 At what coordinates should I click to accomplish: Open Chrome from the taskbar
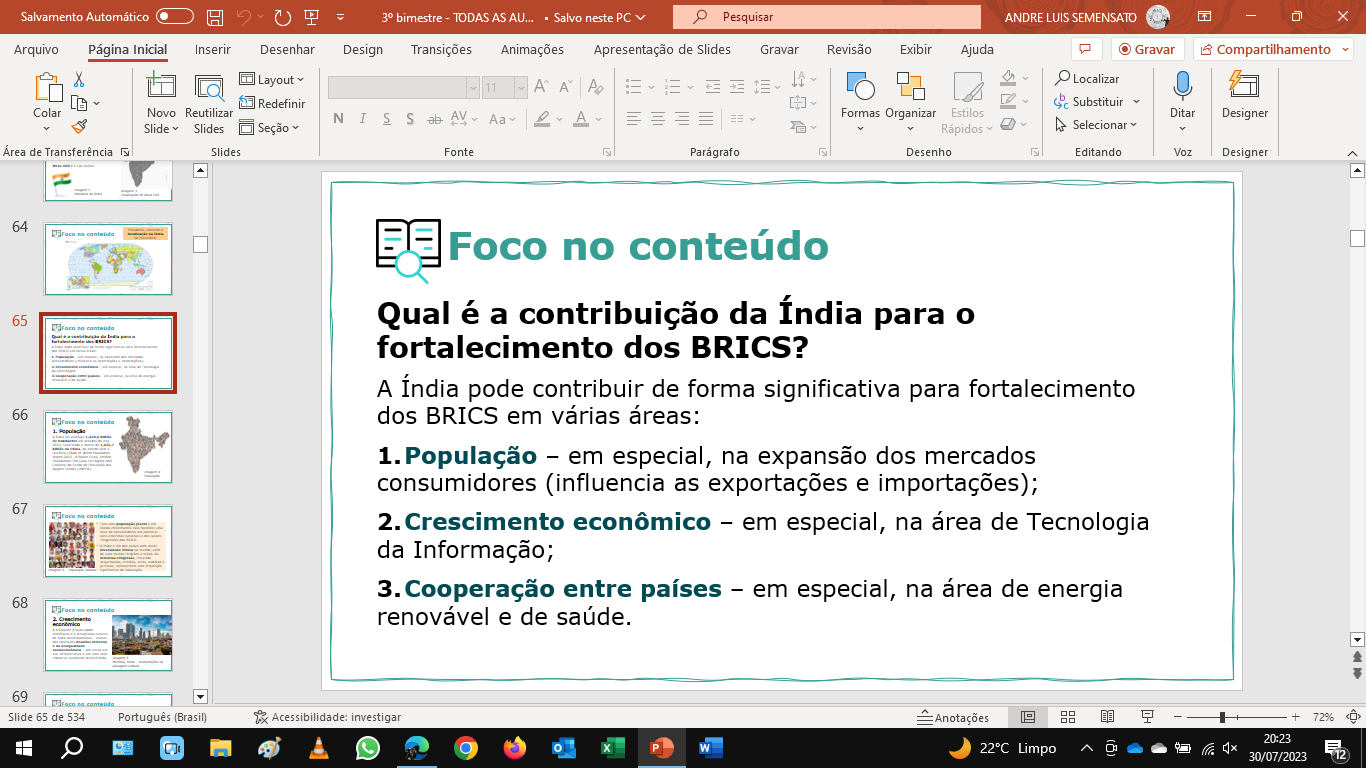pyautogui.click(x=465, y=747)
